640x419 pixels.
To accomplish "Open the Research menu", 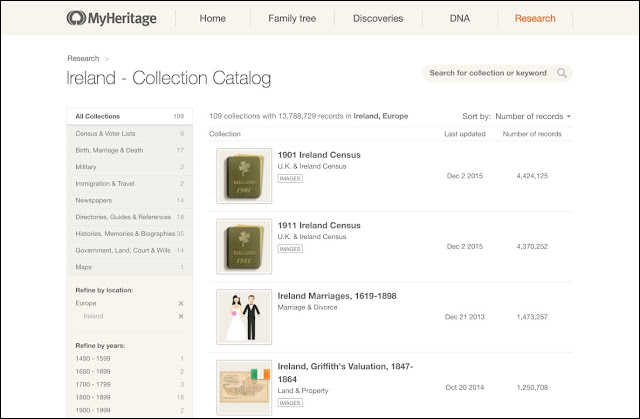I will pos(535,18).
